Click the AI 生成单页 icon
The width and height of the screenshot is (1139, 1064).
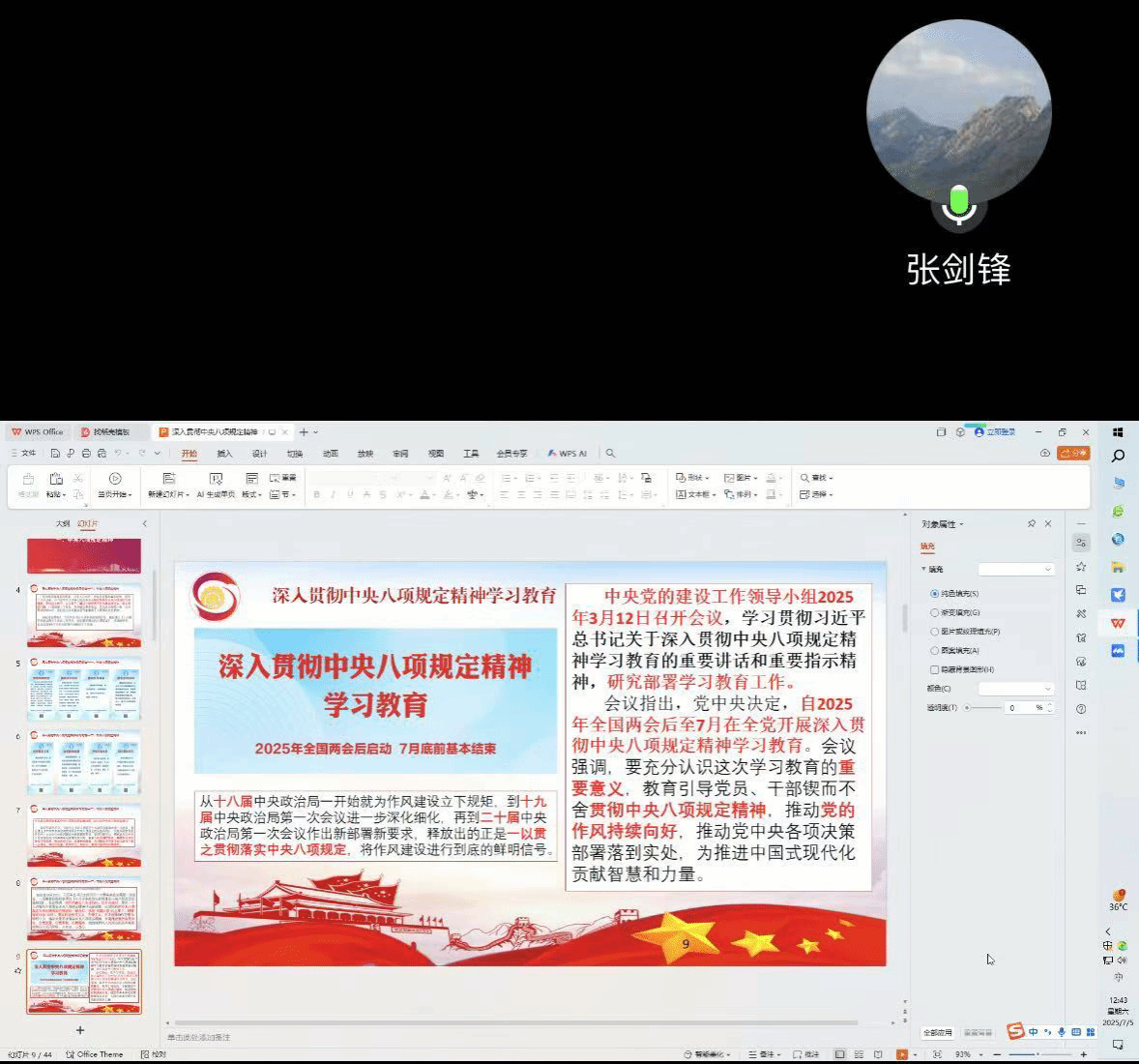tap(216, 479)
